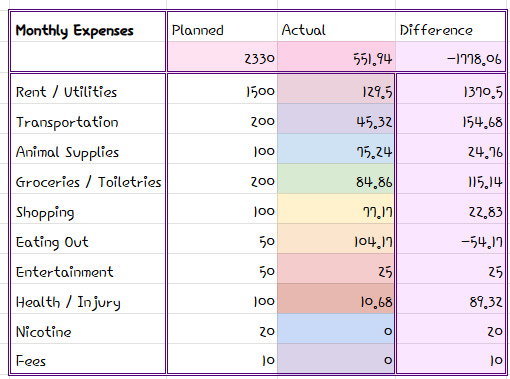Image resolution: width=510 pixels, height=379 pixels.
Task: Click the actual total 551.94 cell
Action: click(x=336, y=56)
